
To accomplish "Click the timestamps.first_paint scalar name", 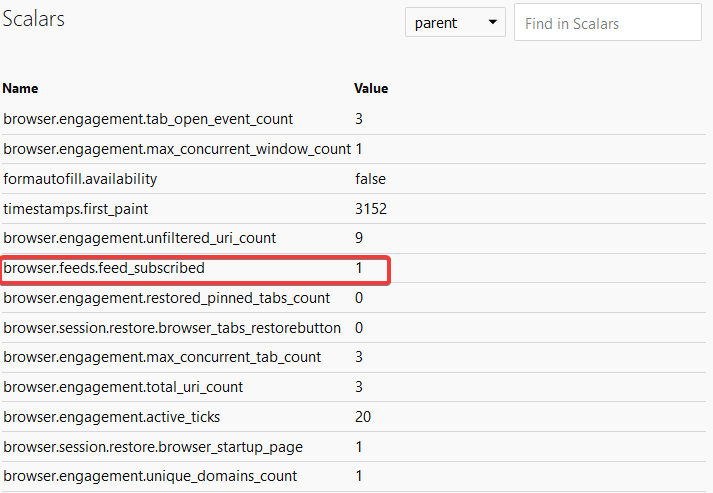I will click(x=75, y=209).
